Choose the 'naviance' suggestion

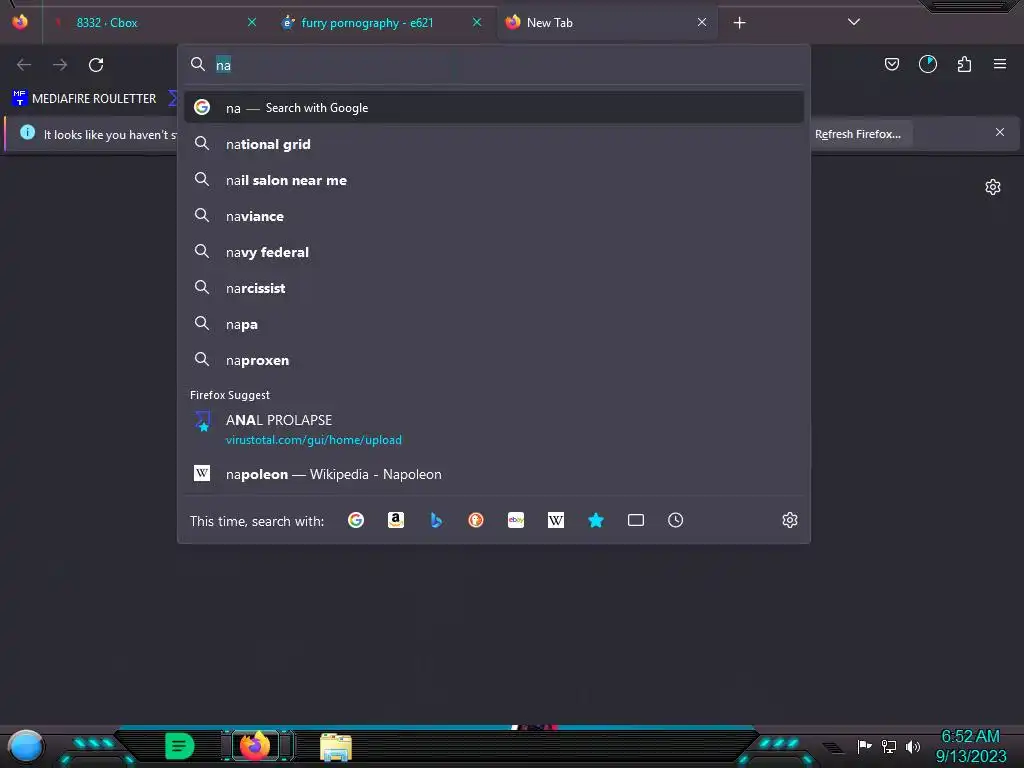coord(494,216)
